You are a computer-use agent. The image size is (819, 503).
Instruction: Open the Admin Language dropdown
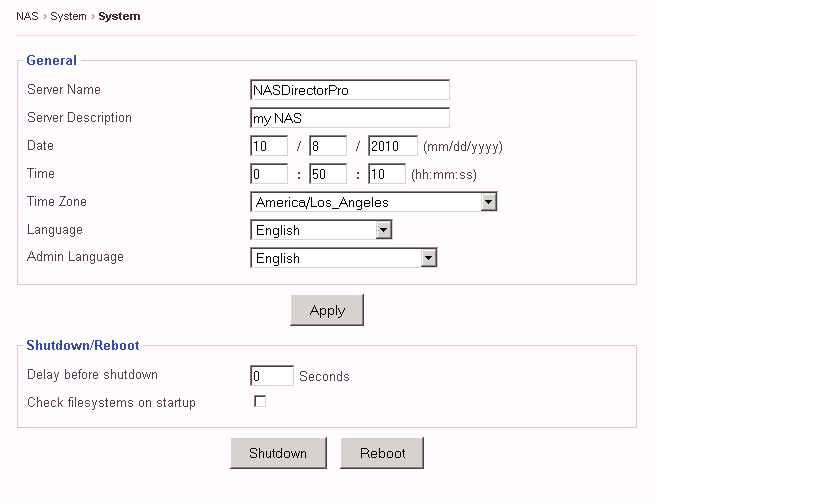click(x=343, y=258)
